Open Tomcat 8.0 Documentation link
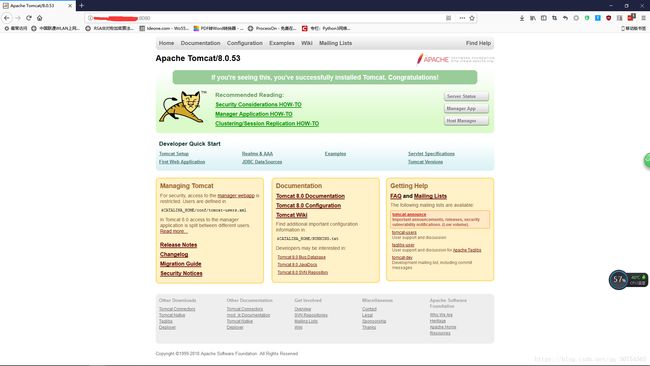Screen dimensions: 650x366 (x=310, y=196)
